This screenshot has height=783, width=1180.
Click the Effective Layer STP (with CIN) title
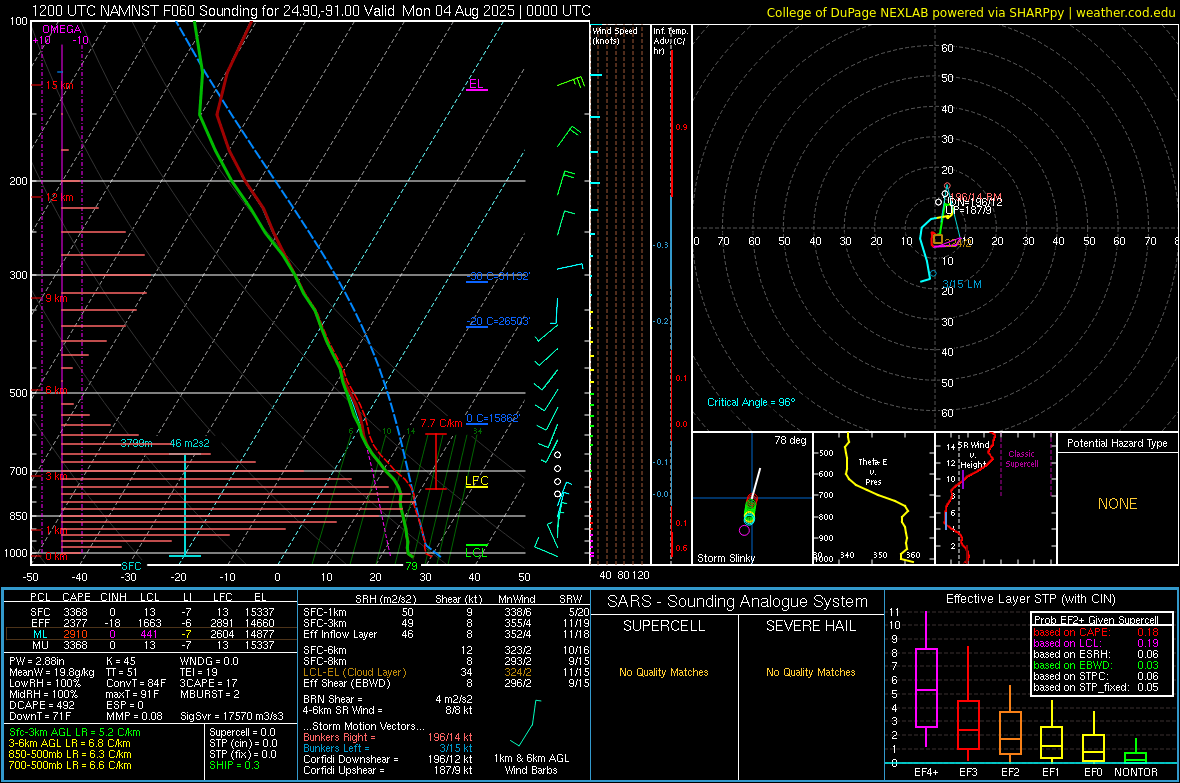pyautogui.click(x=1030, y=599)
